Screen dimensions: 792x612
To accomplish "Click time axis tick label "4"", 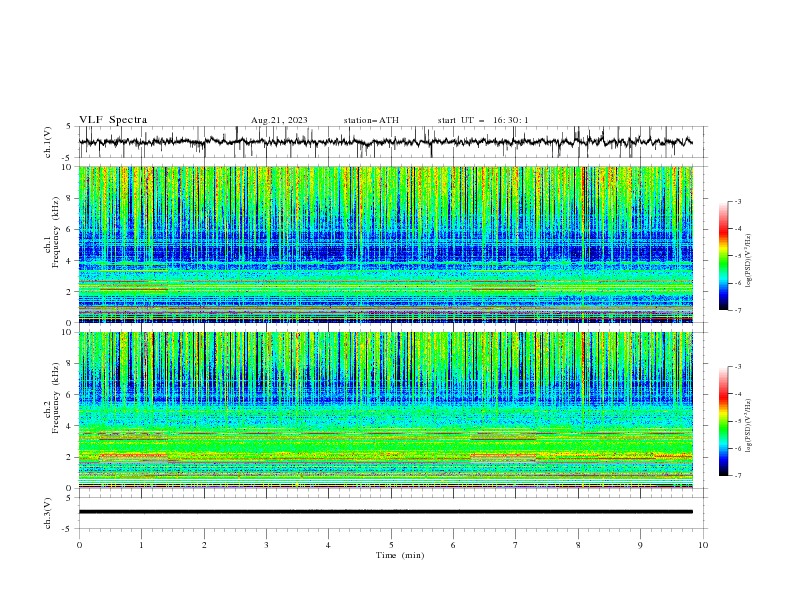I will (x=329, y=545).
